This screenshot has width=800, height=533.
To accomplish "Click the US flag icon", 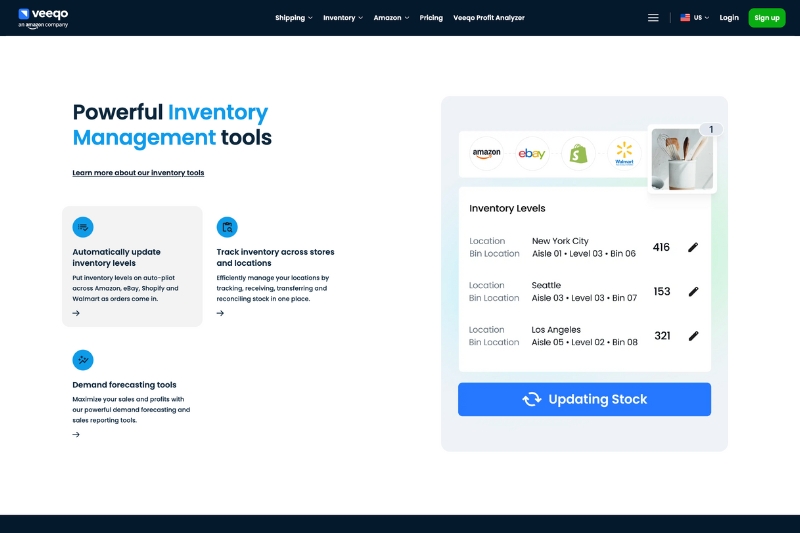I will [685, 17].
